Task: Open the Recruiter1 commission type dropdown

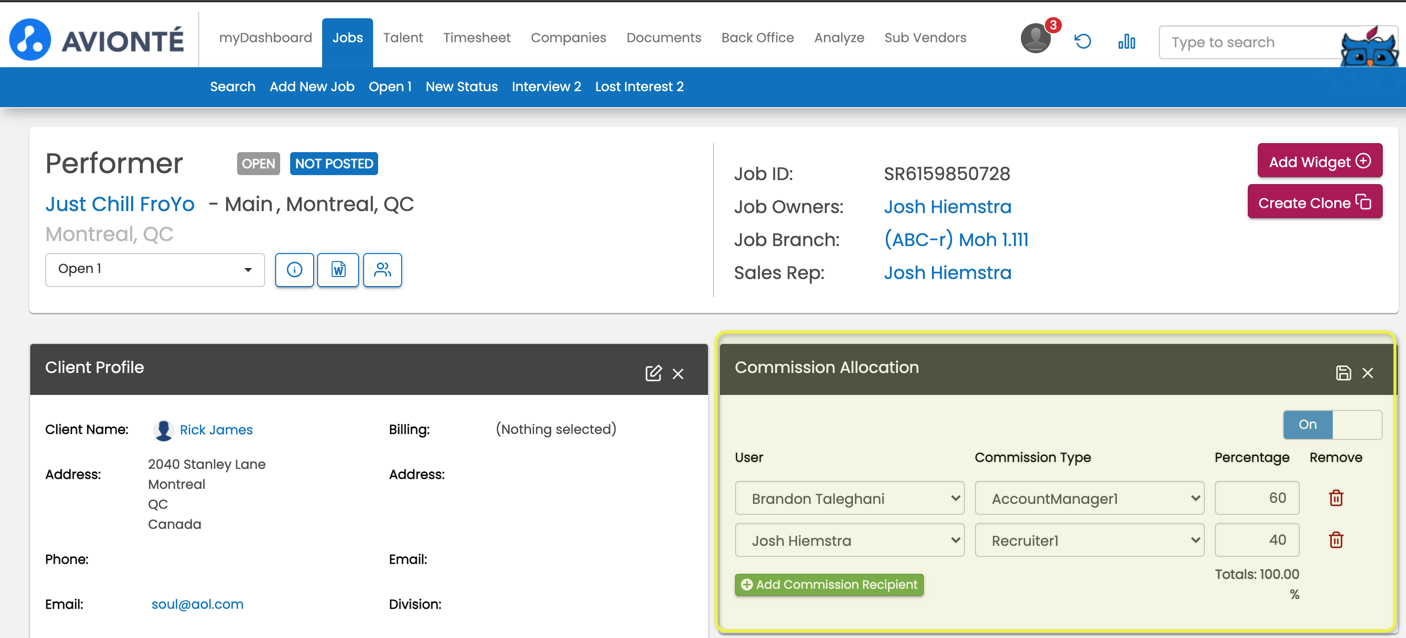Action: pos(1089,540)
